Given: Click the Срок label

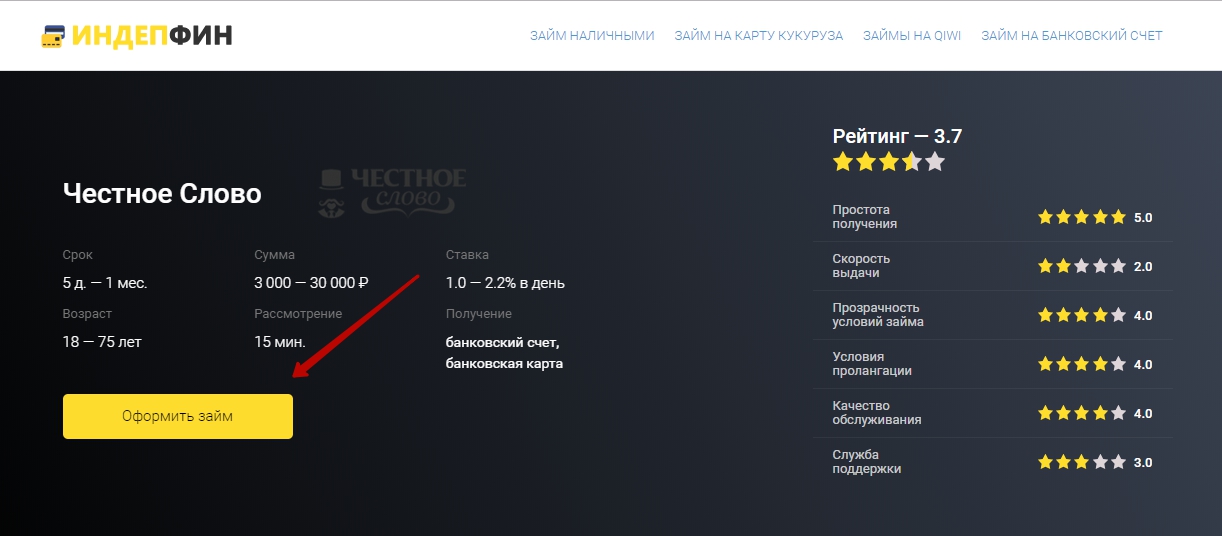Looking at the screenshot, I should coord(77,255).
